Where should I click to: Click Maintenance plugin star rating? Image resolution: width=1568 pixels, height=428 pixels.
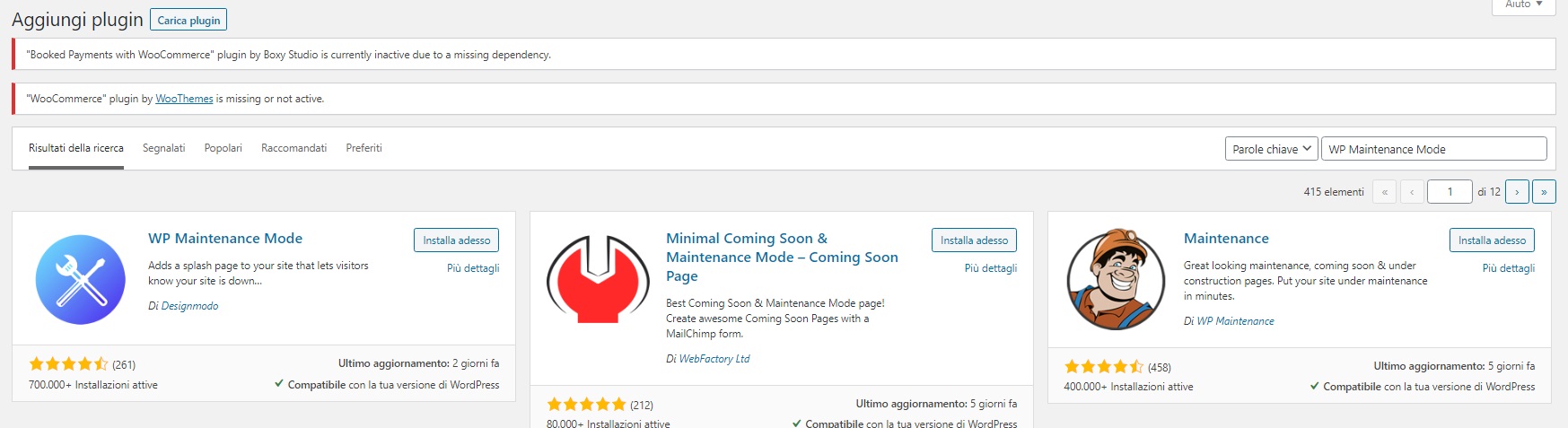coord(1103,366)
